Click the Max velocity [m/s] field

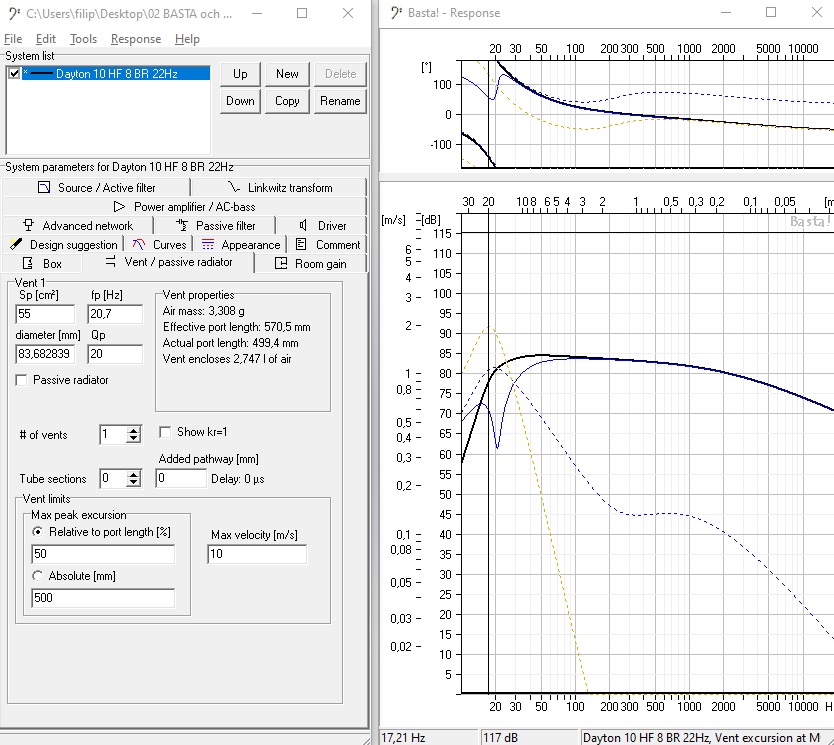point(257,554)
